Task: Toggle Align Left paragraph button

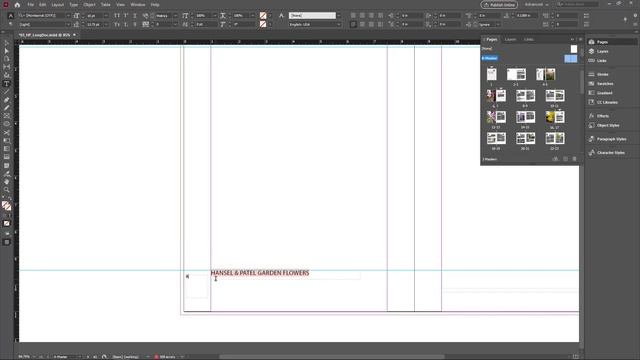Action: tap(353, 16)
